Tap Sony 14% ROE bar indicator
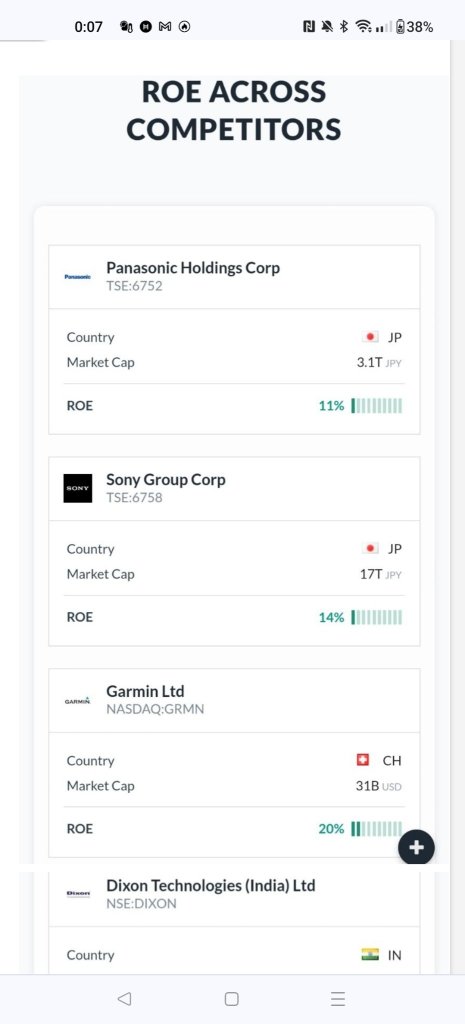 coord(377,618)
